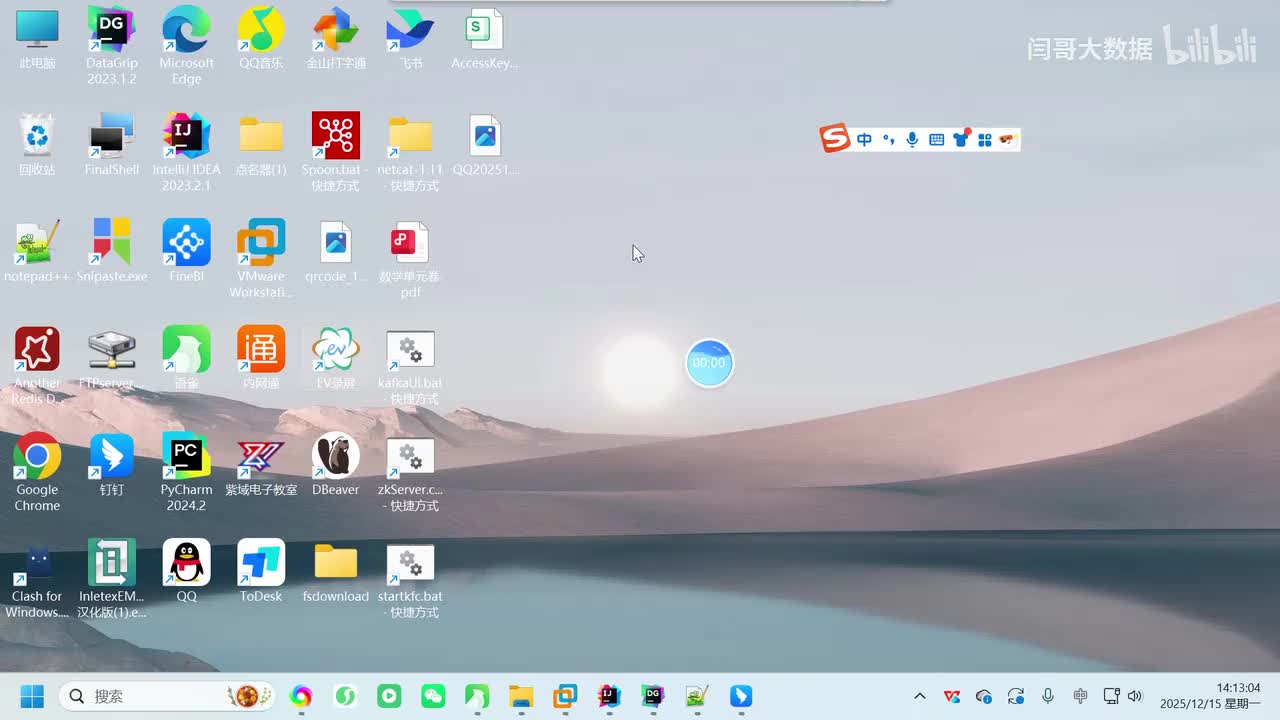
Task: Select the Snipaste.exe desktop icon
Action: click(112, 251)
